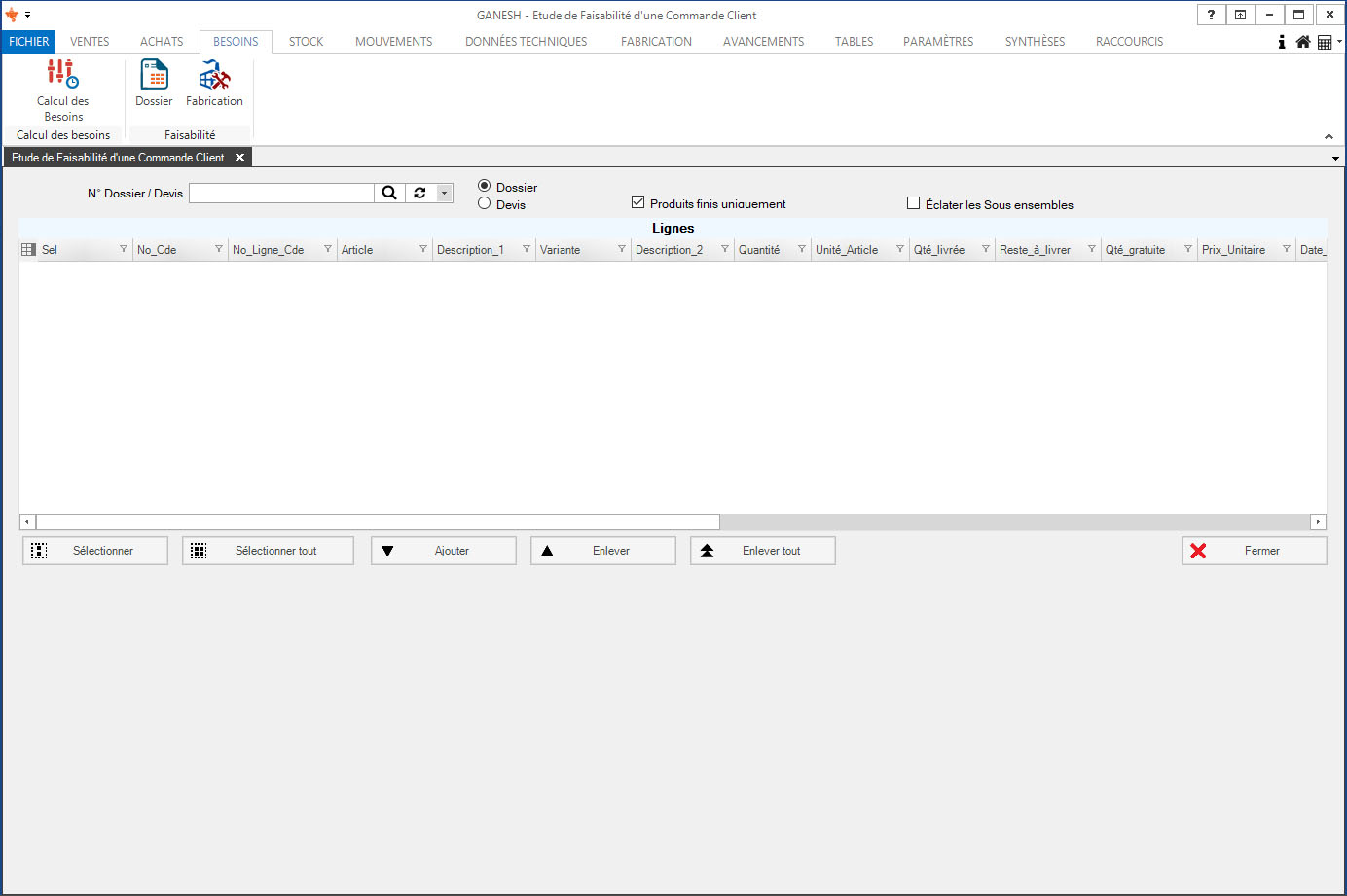Click the info icon at top right

click(1282, 42)
